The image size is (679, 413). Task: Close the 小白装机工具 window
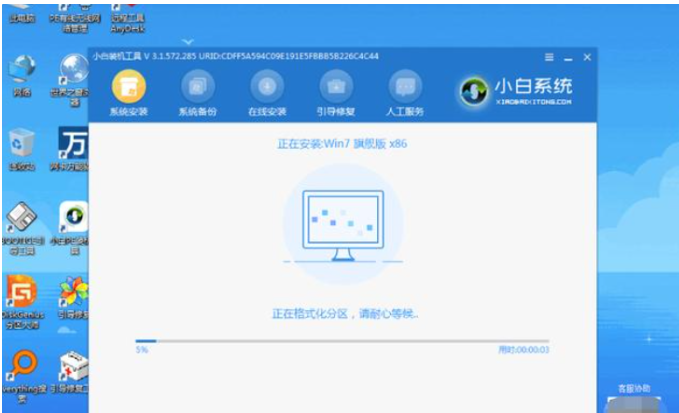587,57
